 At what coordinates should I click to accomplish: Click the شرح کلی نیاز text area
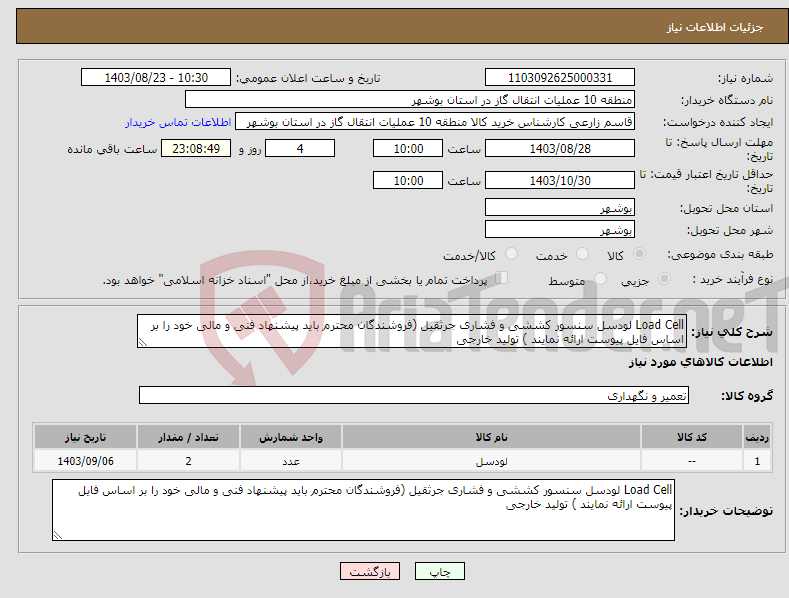(x=412, y=331)
